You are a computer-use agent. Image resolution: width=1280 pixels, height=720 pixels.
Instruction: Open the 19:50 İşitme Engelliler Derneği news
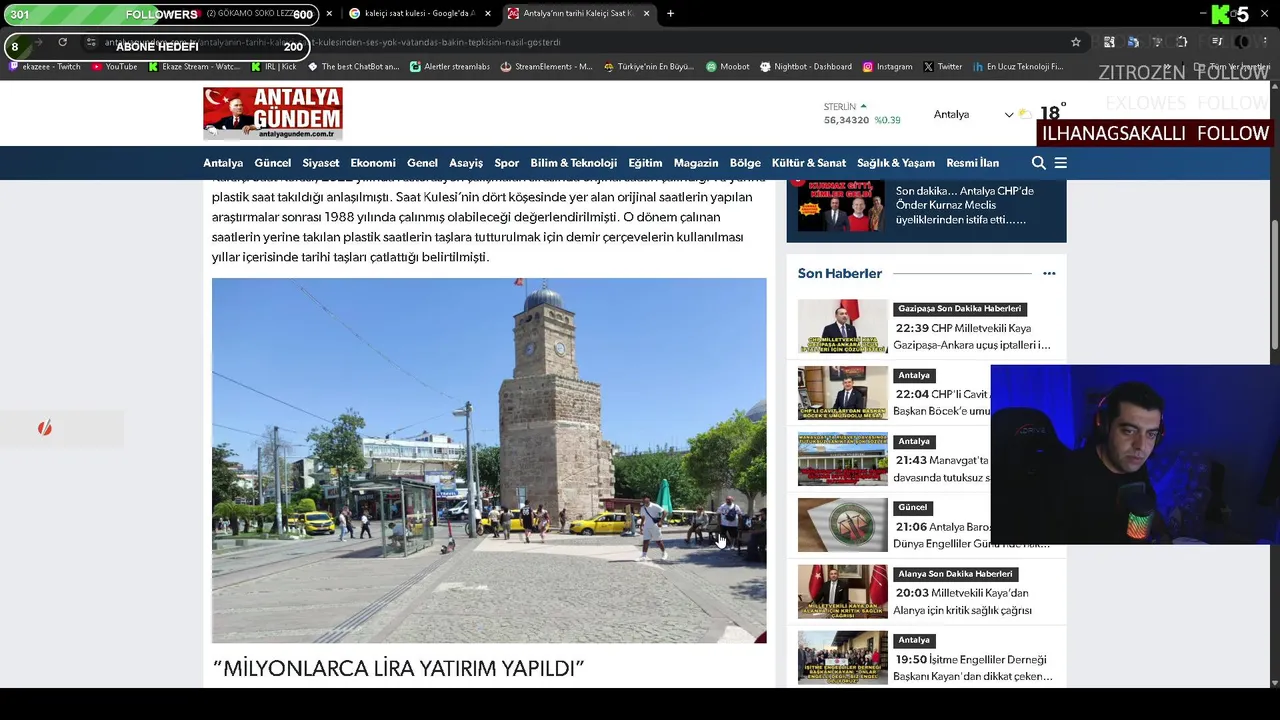(973, 668)
